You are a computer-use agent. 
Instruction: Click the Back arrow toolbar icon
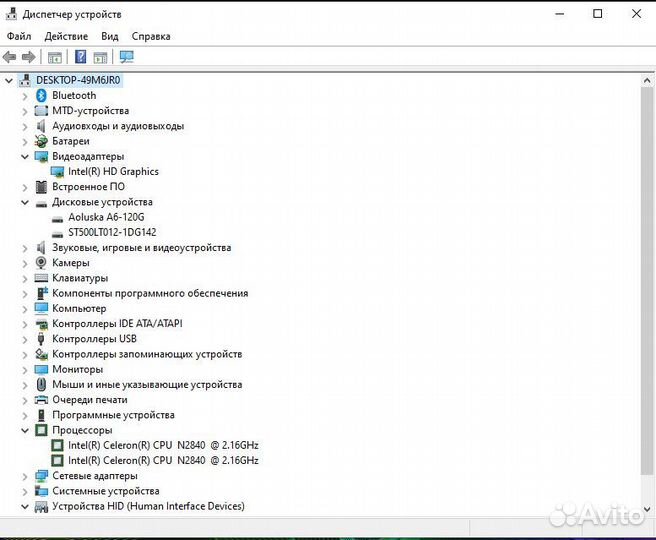coord(9,56)
